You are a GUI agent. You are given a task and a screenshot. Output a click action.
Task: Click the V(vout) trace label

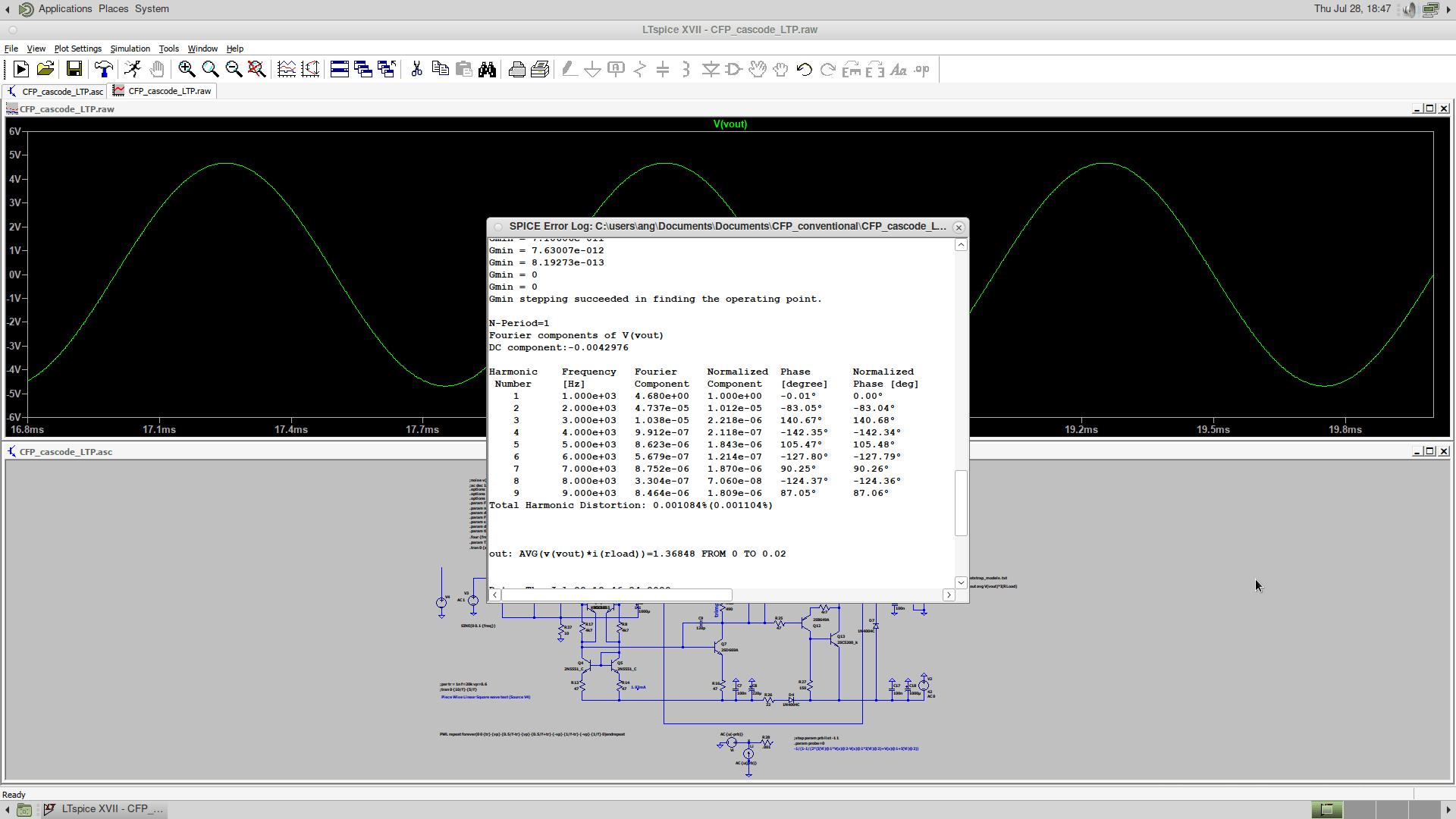[730, 124]
